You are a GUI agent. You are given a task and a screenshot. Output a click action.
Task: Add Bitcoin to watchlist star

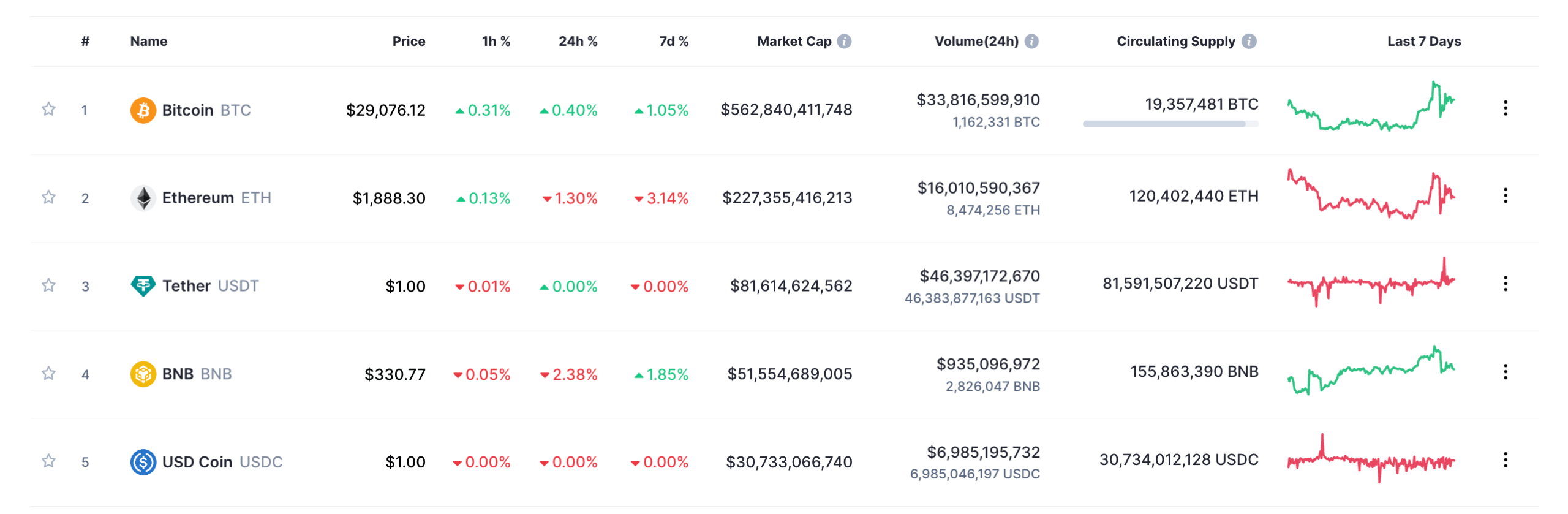pyautogui.click(x=48, y=109)
